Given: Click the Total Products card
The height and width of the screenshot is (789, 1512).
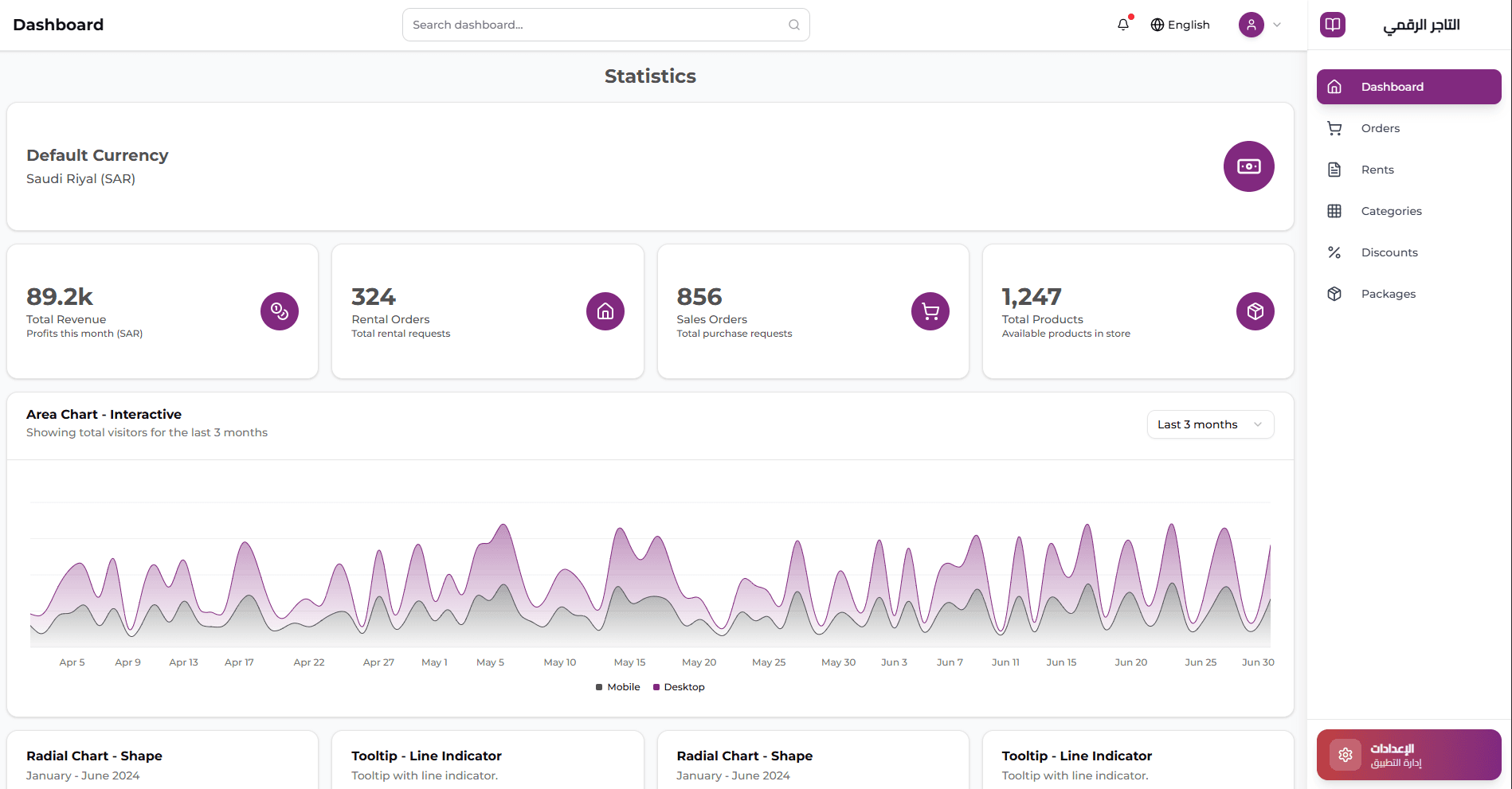Looking at the screenshot, I should coord(1138,311).
